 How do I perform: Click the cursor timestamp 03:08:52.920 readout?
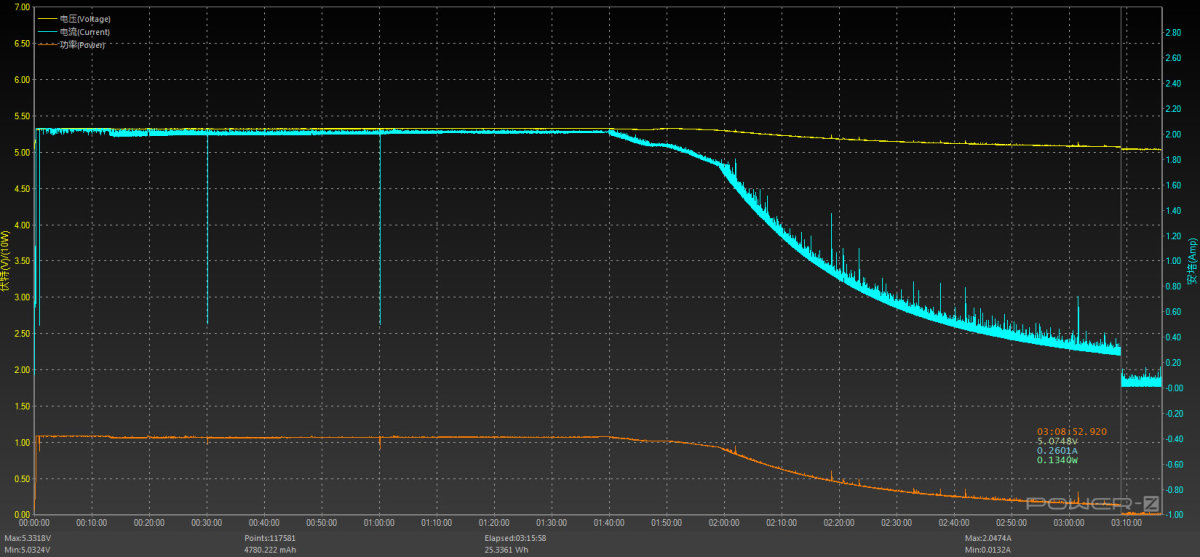coord(1072,432)
